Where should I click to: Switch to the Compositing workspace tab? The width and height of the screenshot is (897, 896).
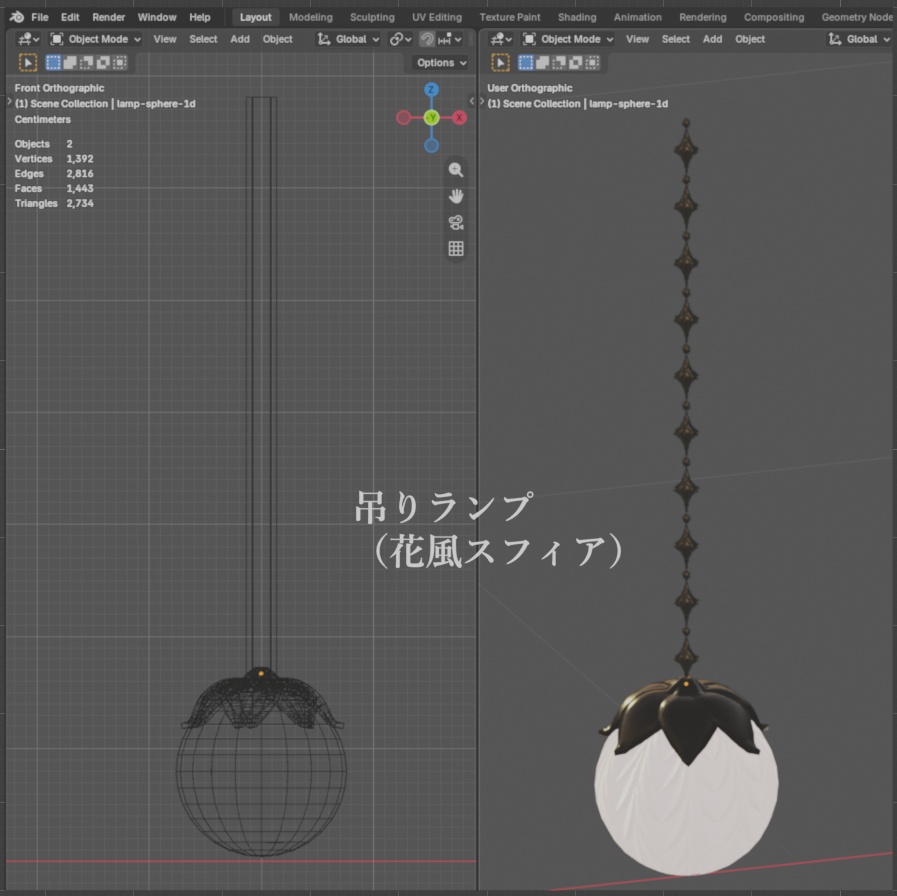(773, 17)
